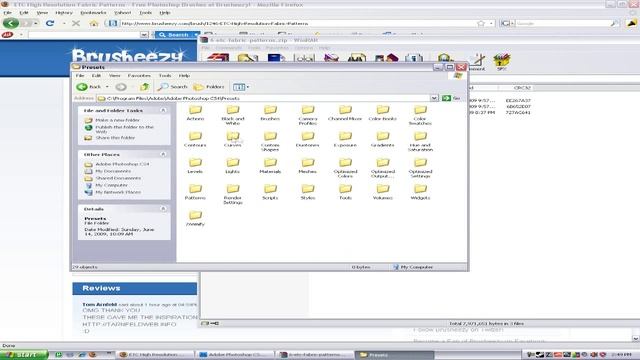This screenshot has height=360, width=640.
Task: Click Share this folder link
Action: 110,138
